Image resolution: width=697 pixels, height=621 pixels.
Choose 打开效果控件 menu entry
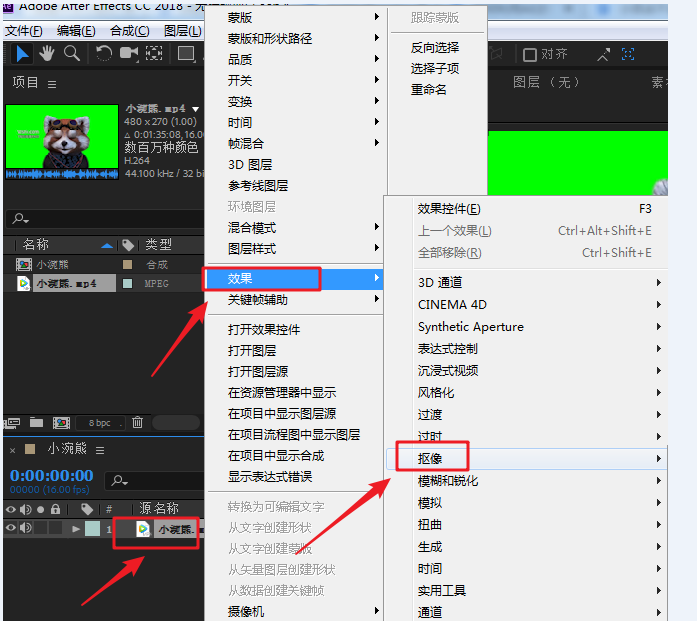point(295,329)
